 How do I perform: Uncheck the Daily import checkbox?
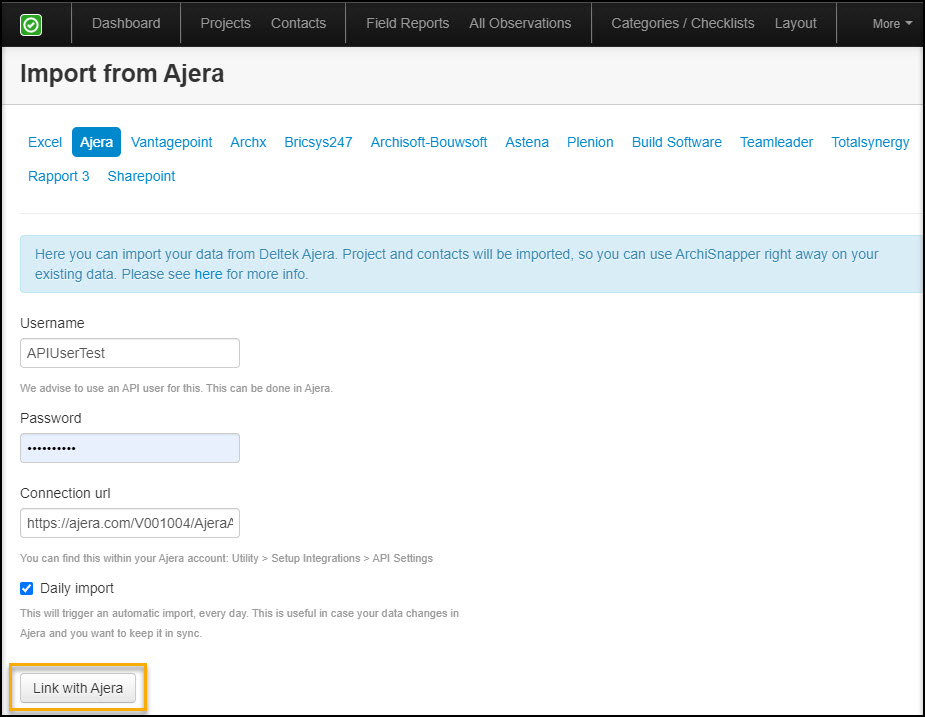pos(27,588)
